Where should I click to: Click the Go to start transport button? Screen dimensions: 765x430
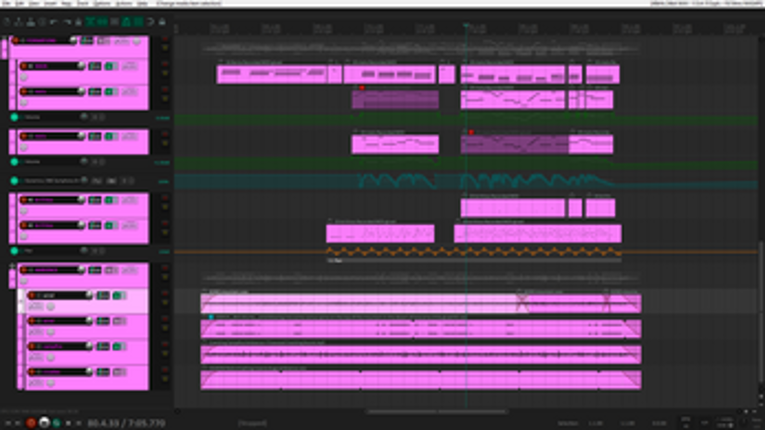click(8, 423)
